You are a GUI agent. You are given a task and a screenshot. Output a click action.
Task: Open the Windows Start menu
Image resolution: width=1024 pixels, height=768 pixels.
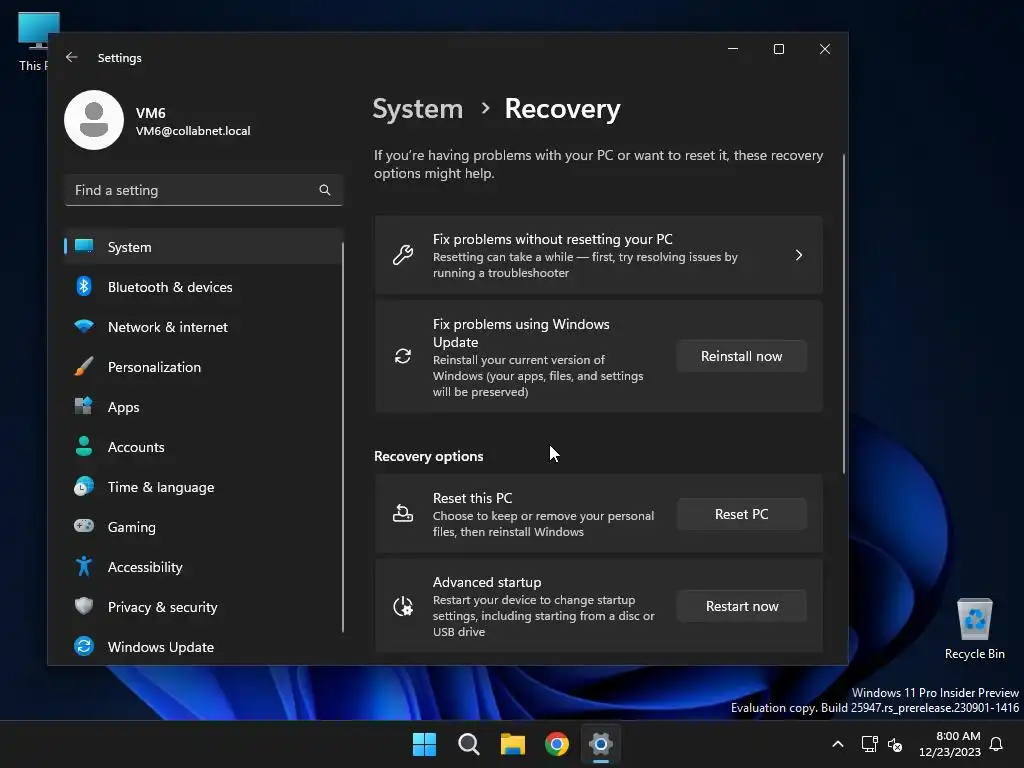click(x=424, y=744)
